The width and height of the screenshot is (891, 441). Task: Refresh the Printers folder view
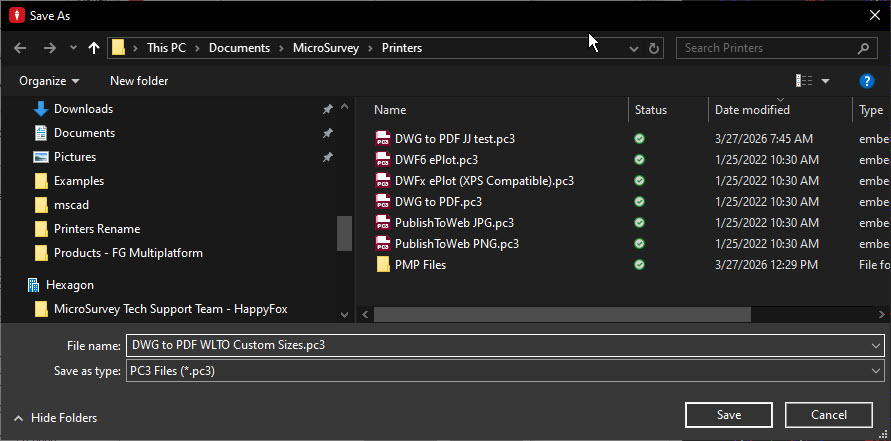click(654, 48)
